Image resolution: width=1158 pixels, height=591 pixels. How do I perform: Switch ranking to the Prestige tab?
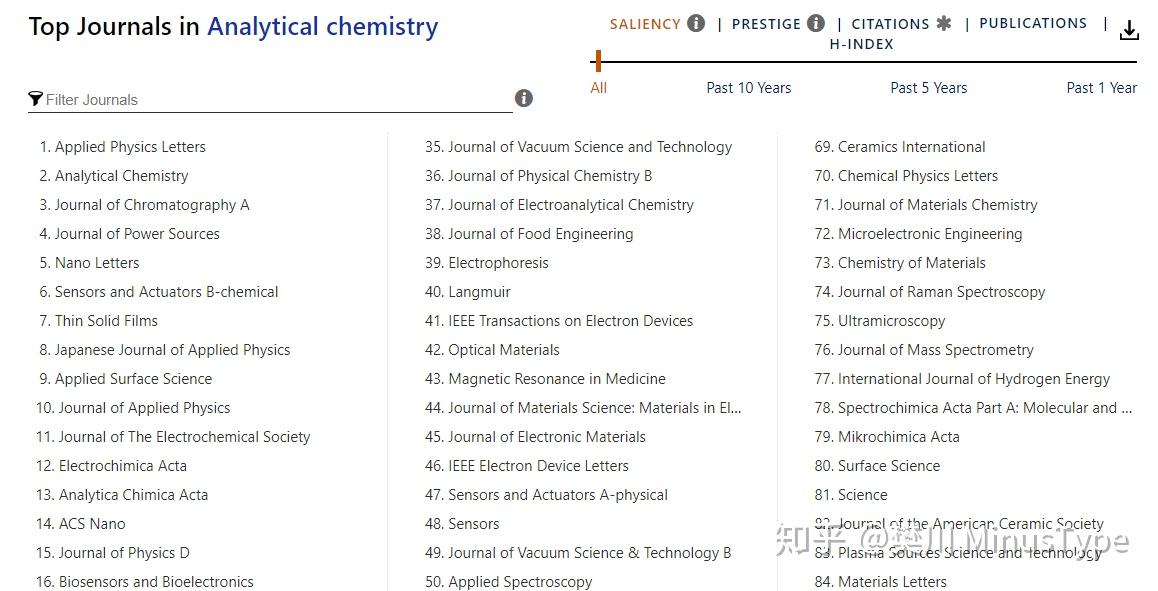coord(766,24)
